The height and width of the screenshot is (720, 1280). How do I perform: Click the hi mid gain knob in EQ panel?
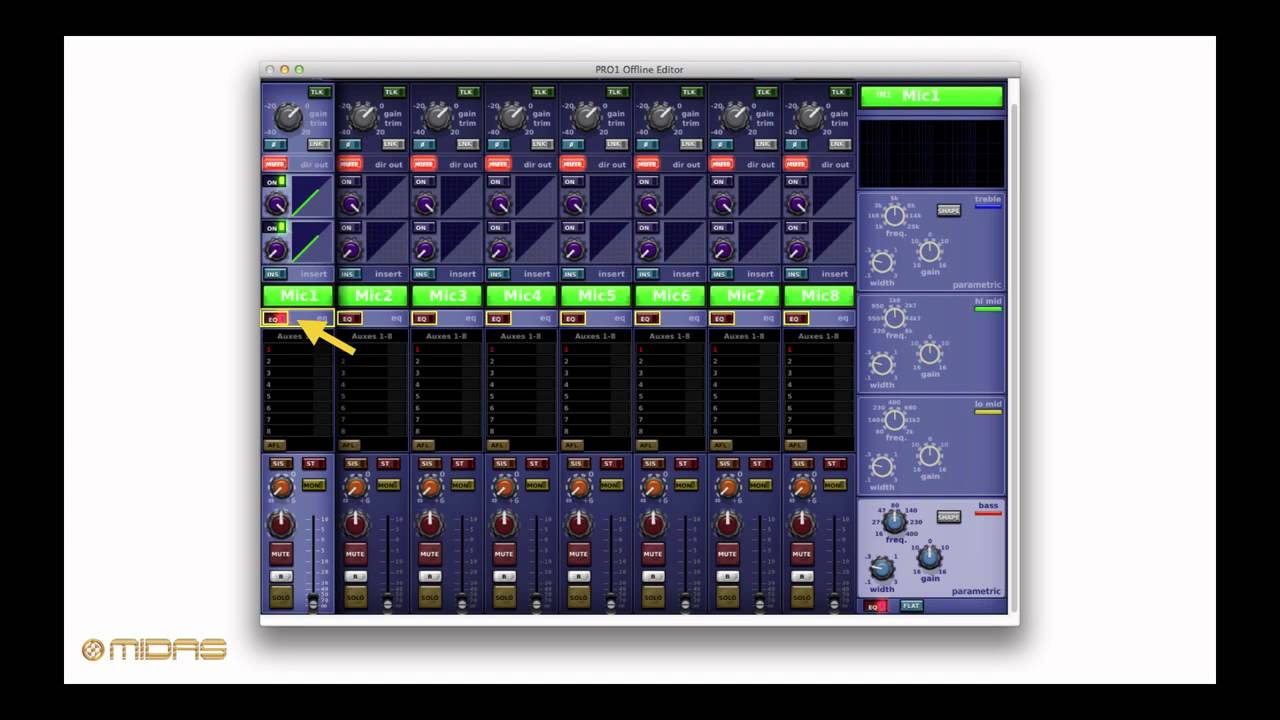(x=930, y=353)
